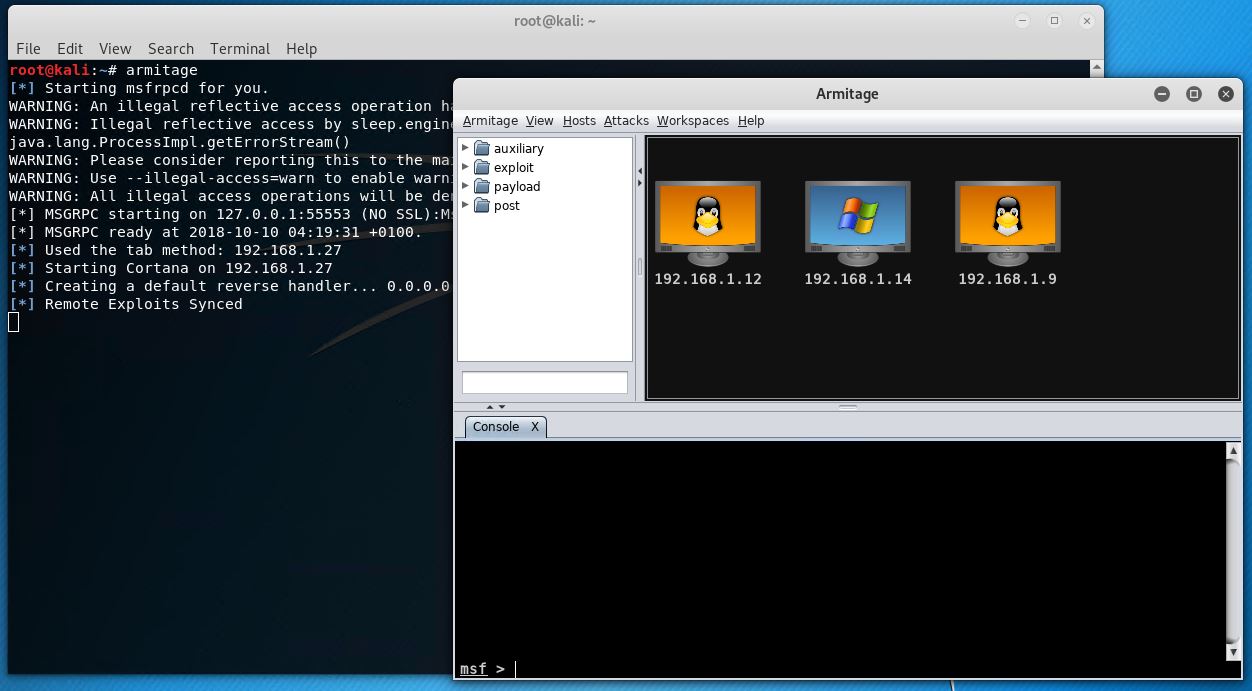The height and width of the screenshot is (691, 1252).
Task: Expand the exploit module tree
Action: (x=465, y=167)
